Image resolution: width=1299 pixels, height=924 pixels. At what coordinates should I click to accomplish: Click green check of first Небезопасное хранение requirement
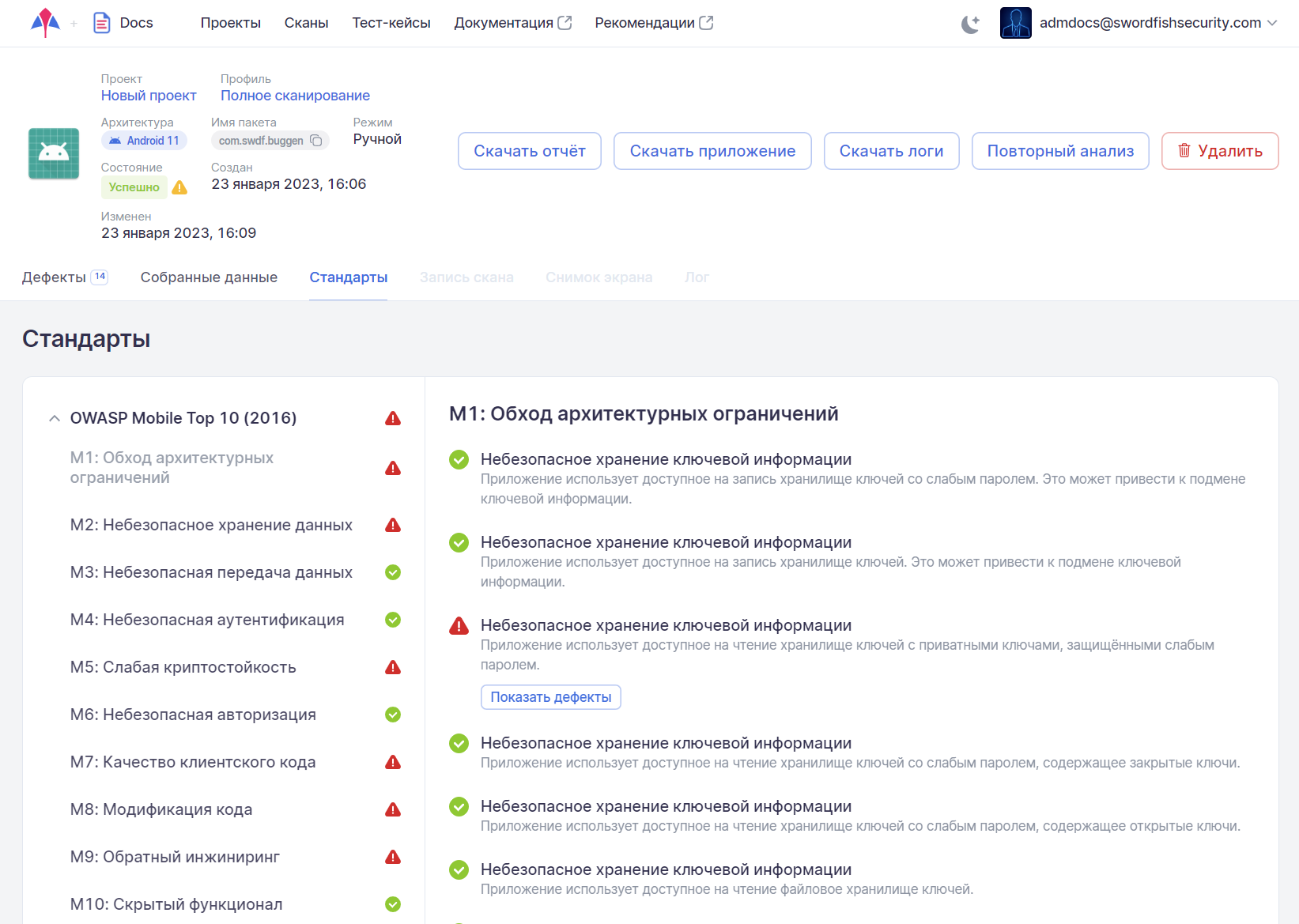pos(459,459)
